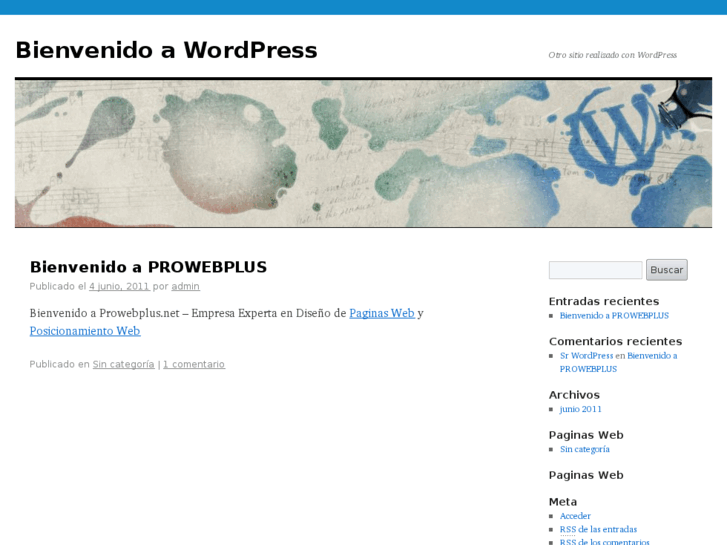Image resolution: width=727 pixels, height=545 pixels.
Task: Click the Archivos sidebar heading
Action: point(574,395)
